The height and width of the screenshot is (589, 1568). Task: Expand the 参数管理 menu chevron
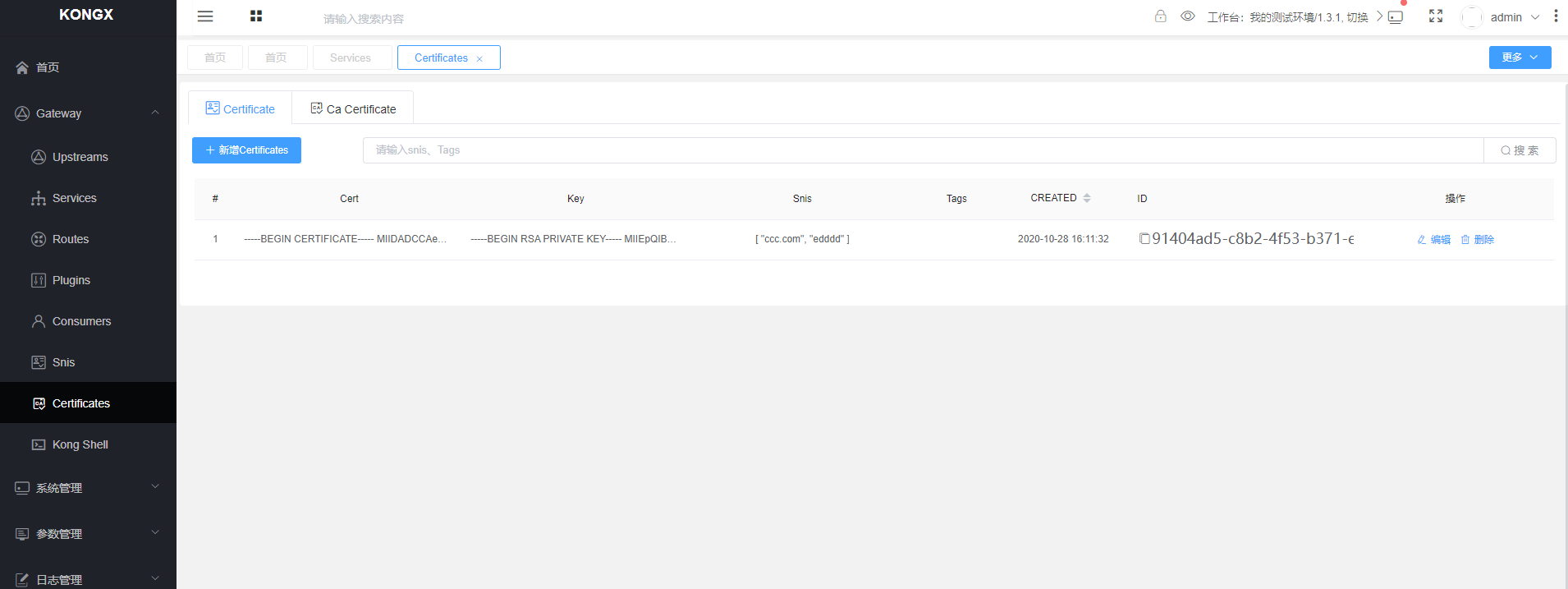pyautogui.click(x=155, y=532)
